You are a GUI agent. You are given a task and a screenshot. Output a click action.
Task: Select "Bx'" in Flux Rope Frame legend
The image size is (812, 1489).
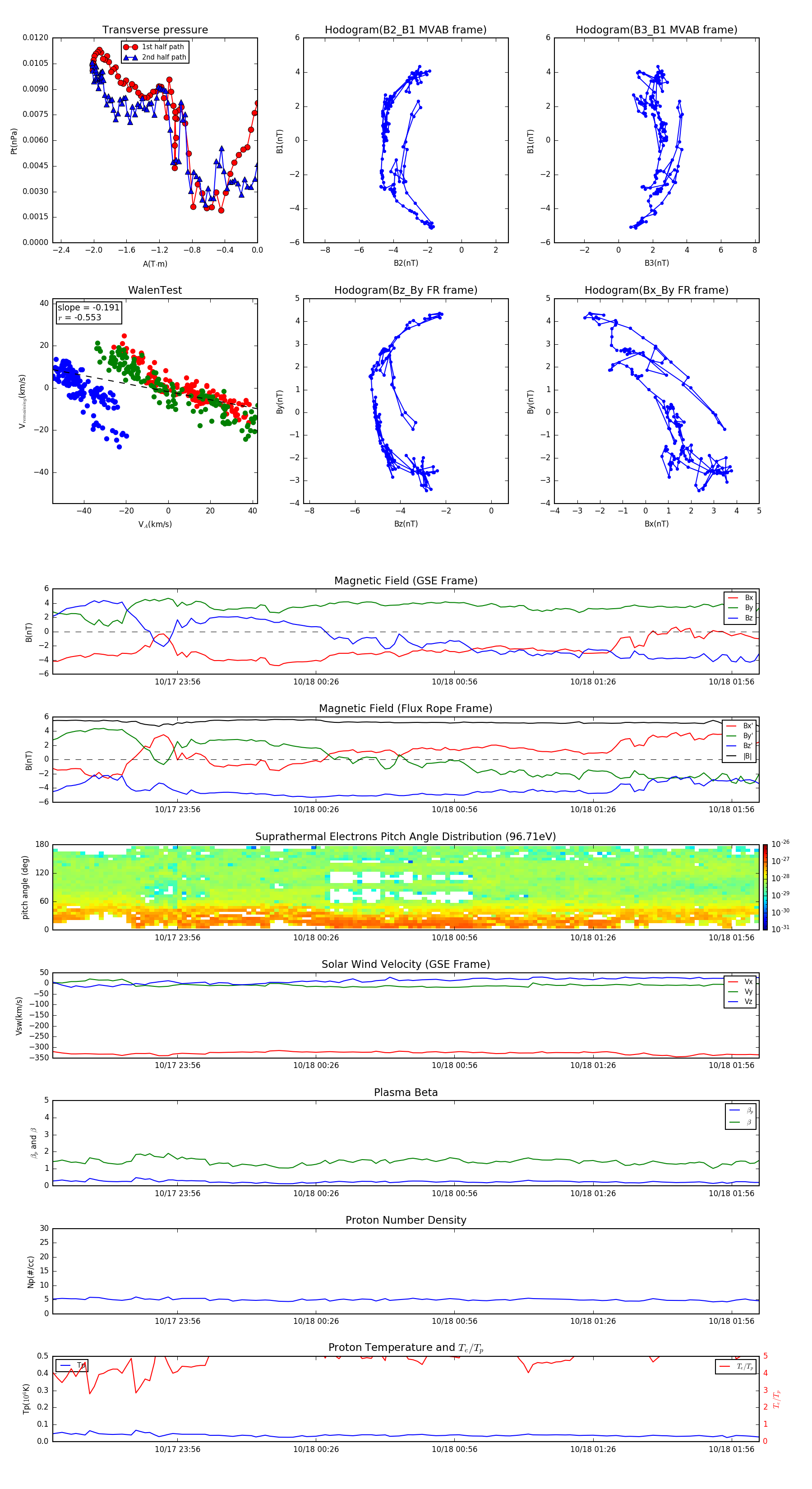point(740,726)
